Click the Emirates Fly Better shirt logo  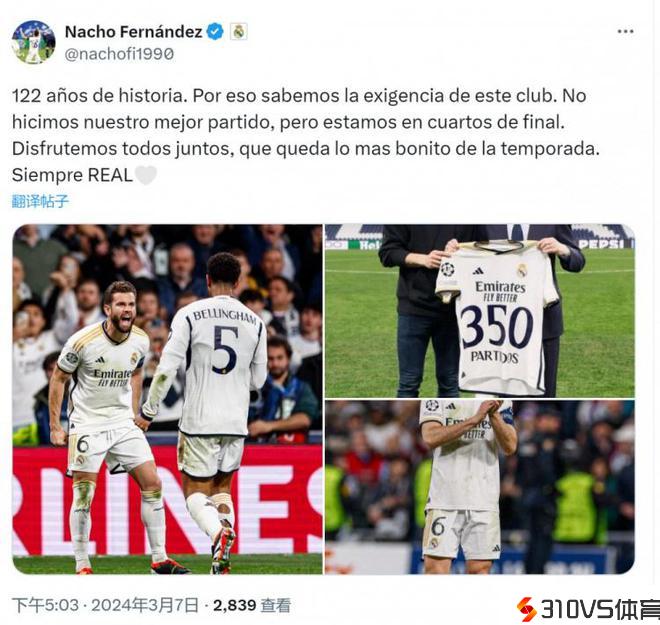click(500, 291)
